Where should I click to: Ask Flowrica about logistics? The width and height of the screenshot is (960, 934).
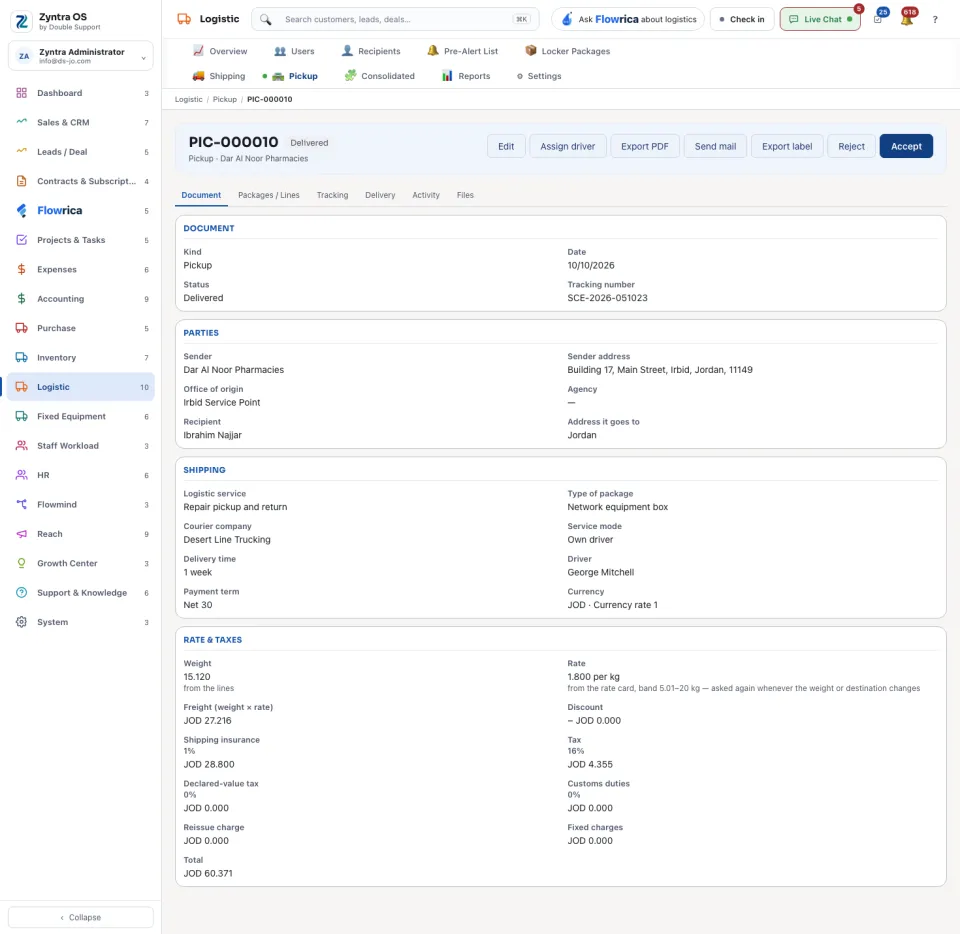[628, 20]
